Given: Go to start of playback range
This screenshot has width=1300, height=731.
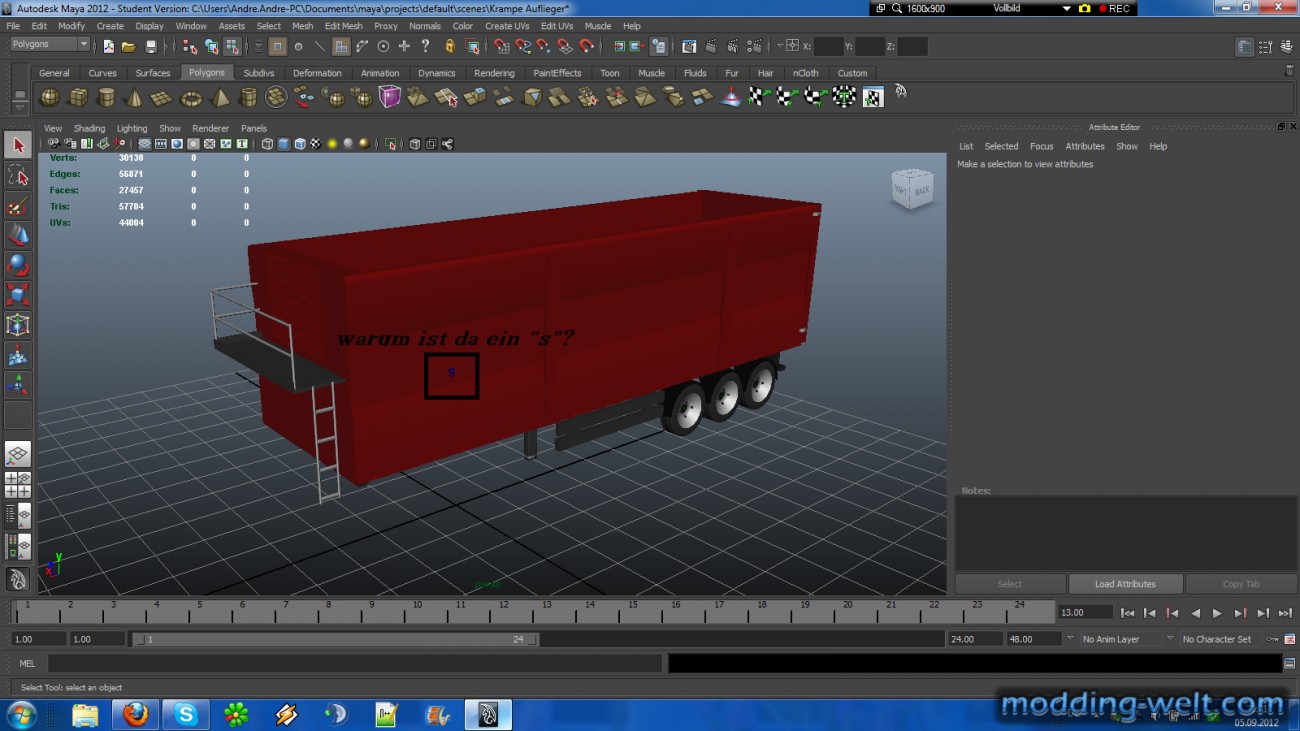Looking at the screenshot, I should click(1127, 613).
